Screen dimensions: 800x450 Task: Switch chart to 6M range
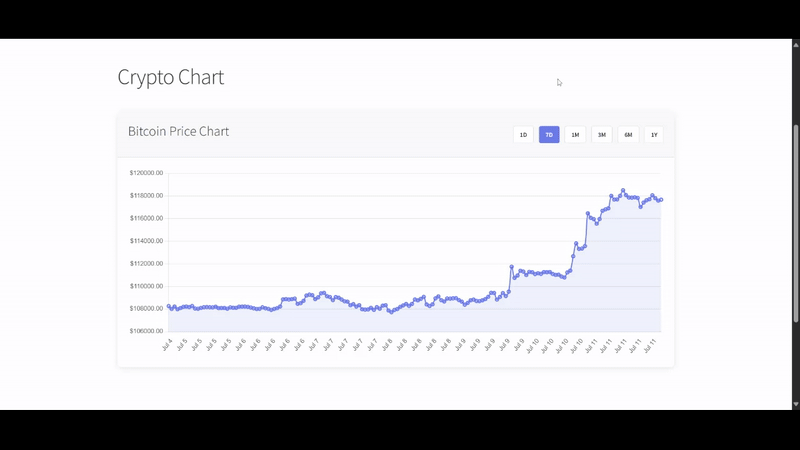click(628, 135)
